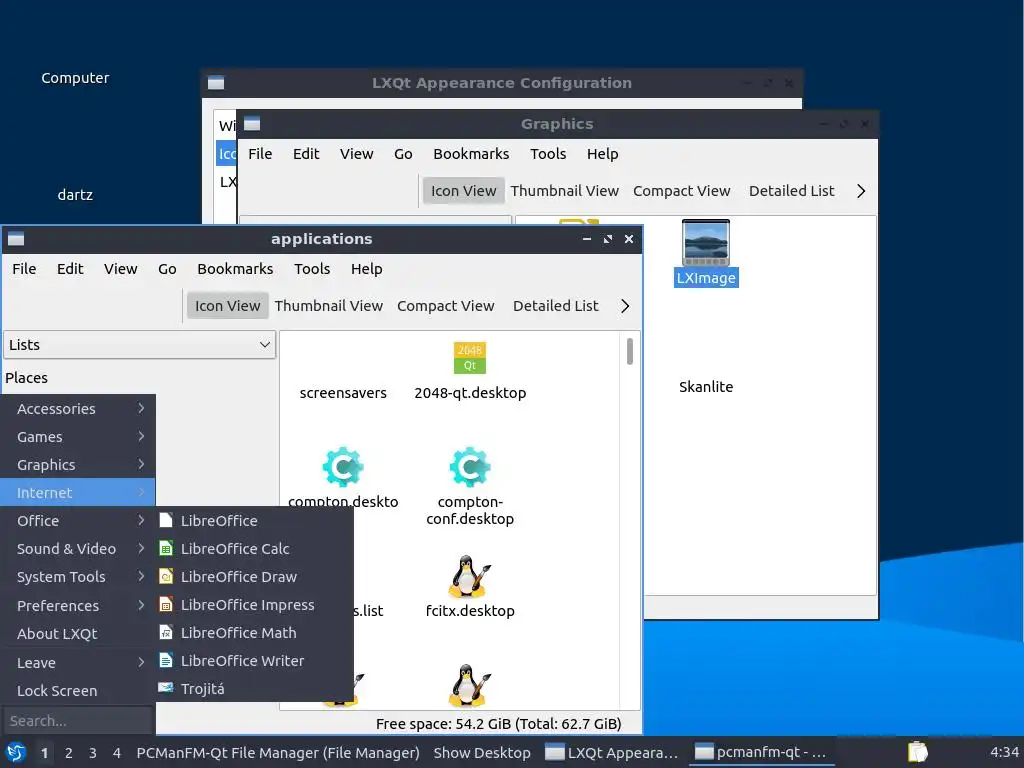The width and height of the screenshot is (1024, 768).
Task: Click About LXQt menu entry
Action: click(78, 633)
